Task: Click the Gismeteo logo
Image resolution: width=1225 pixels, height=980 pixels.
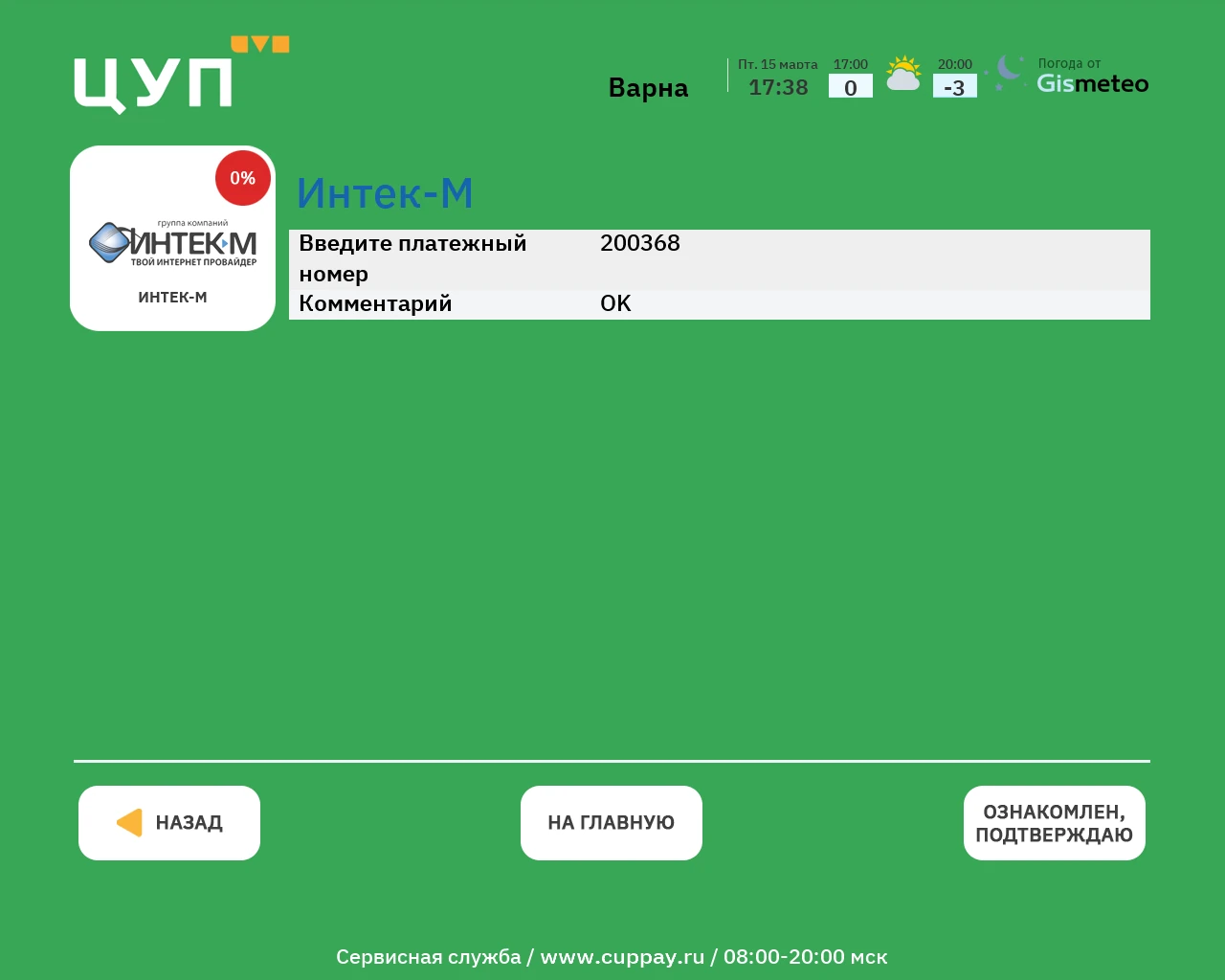Action: pos(1092,84)
